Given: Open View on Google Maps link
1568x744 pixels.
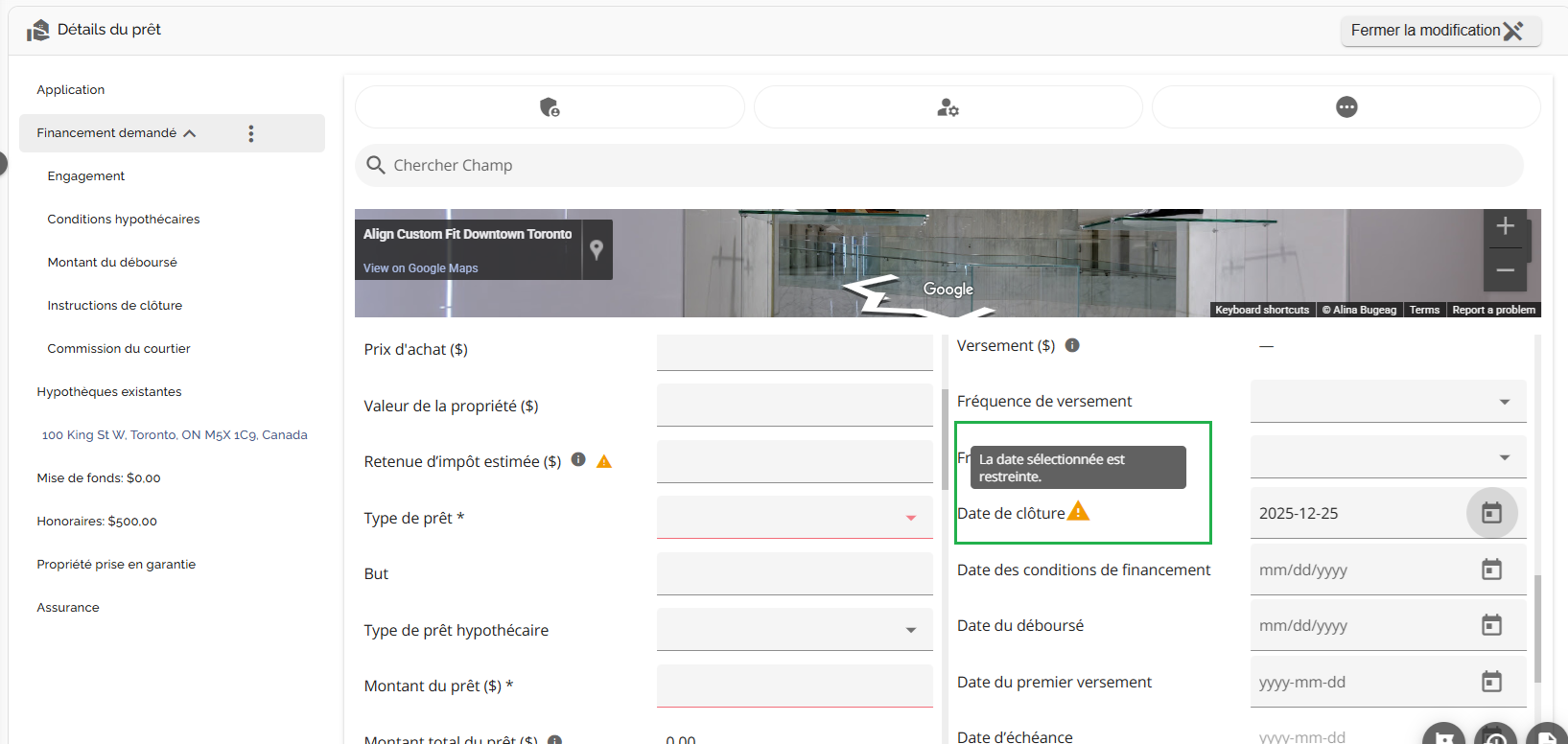Looking at the screenshot, I should 420,268.
